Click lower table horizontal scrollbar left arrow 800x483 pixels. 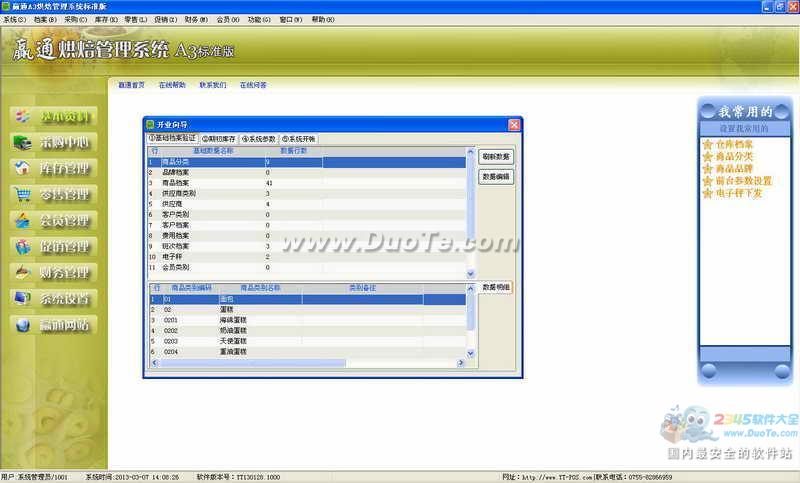pos(155,363)
